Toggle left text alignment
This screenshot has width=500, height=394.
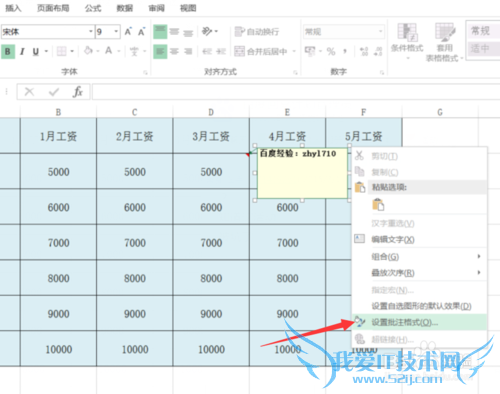160,52
